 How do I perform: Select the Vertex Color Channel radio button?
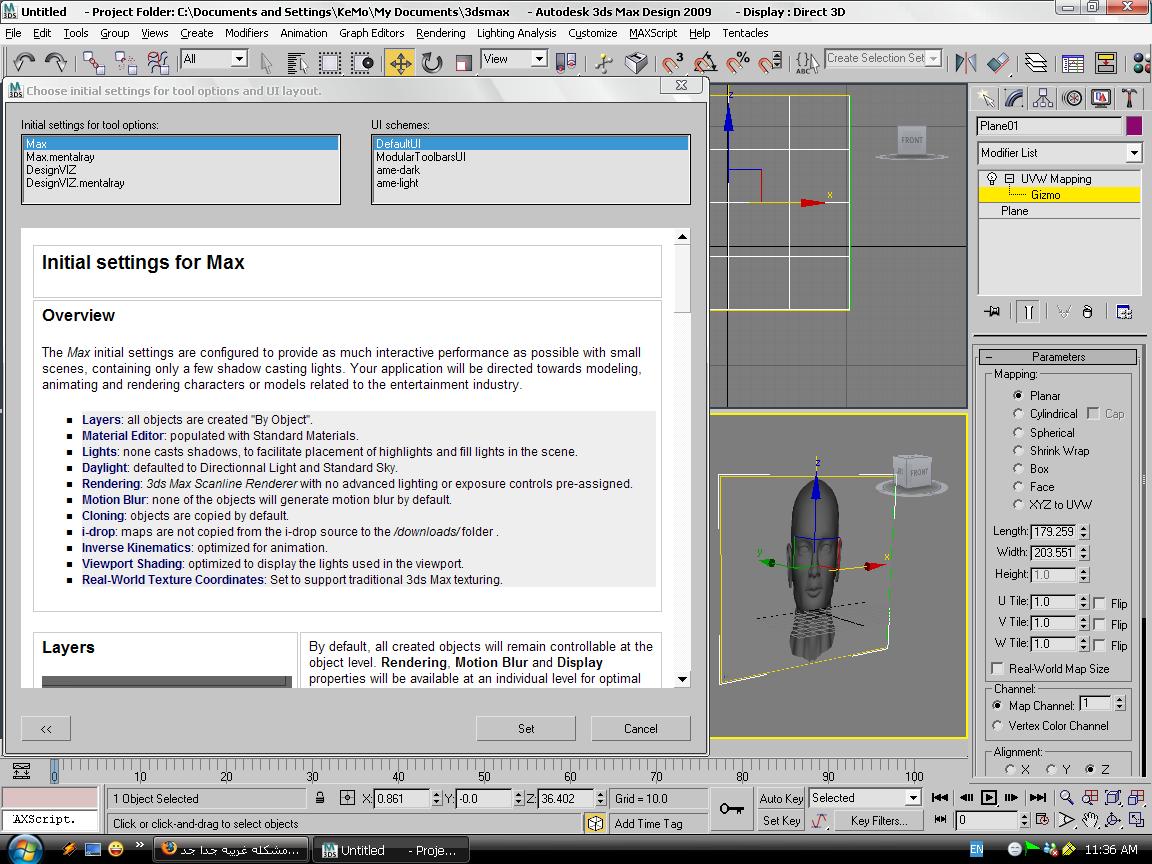pos(997,726)
